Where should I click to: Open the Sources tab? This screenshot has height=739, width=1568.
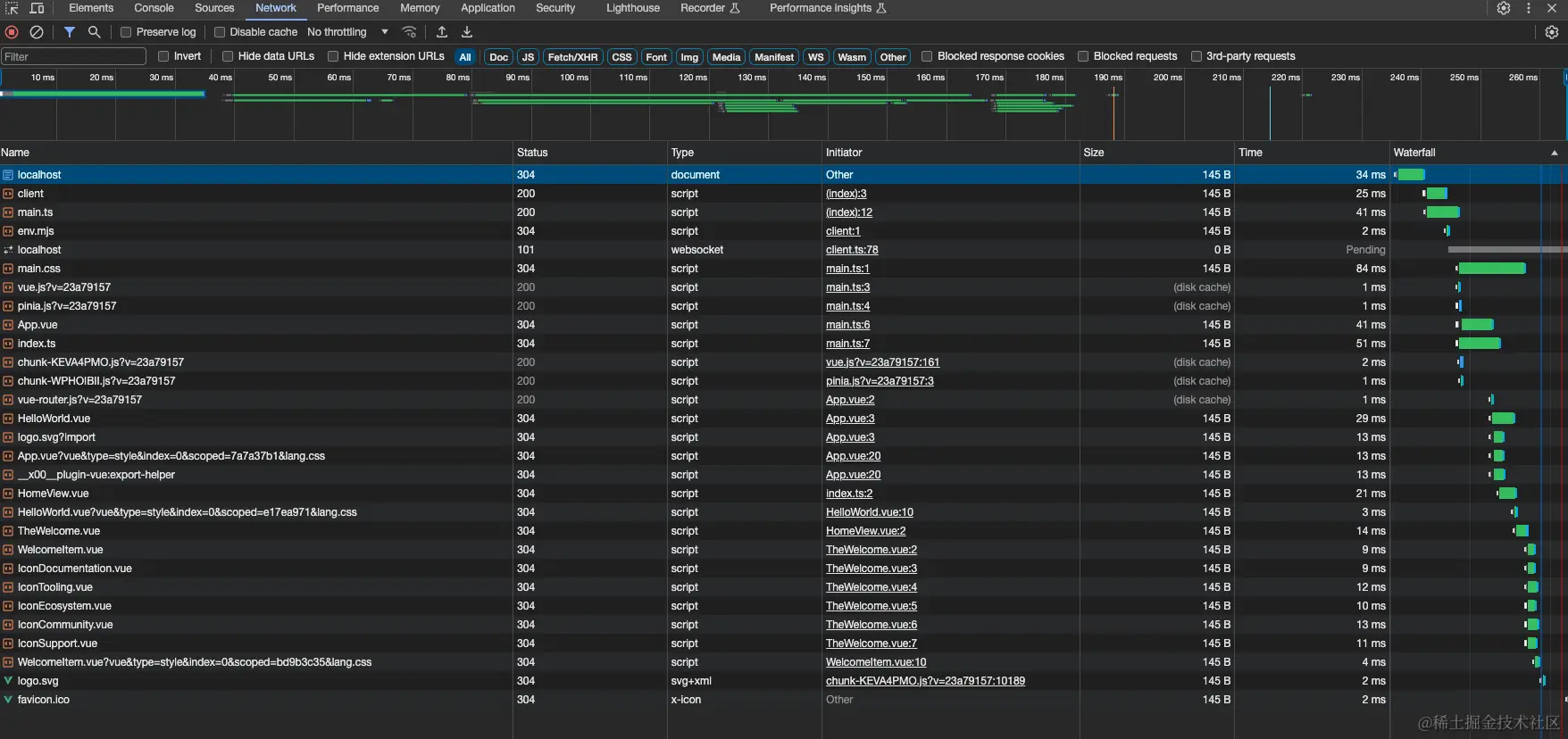click(214, 8)
